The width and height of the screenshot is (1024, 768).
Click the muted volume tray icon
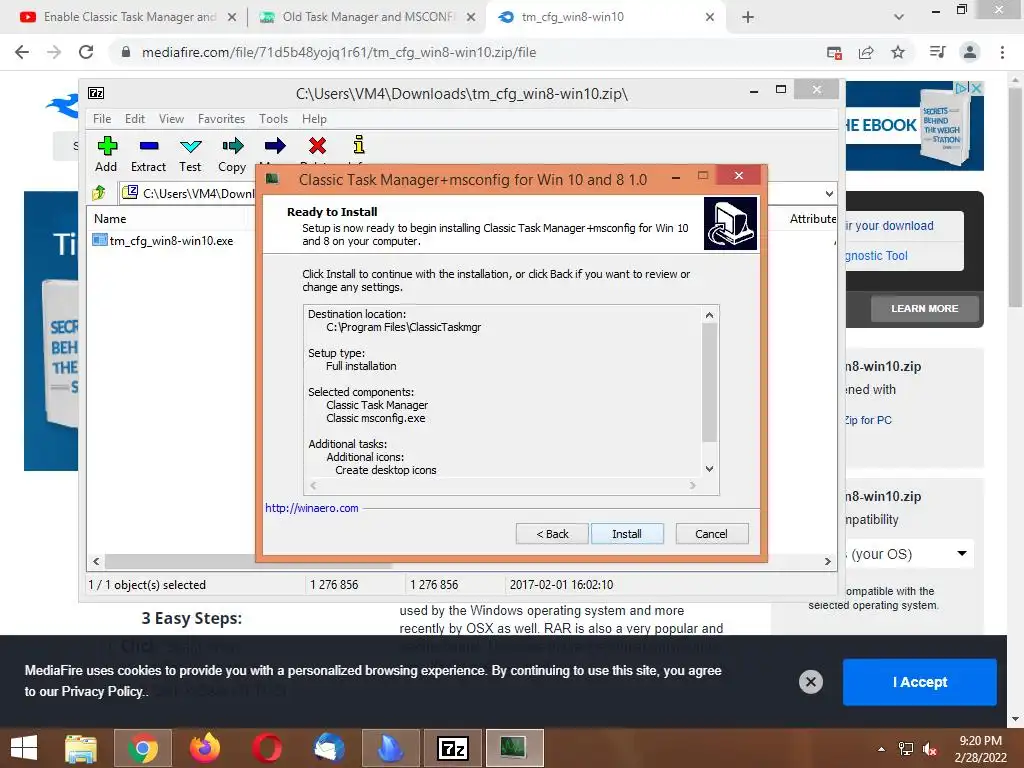(x=930, y=749)
